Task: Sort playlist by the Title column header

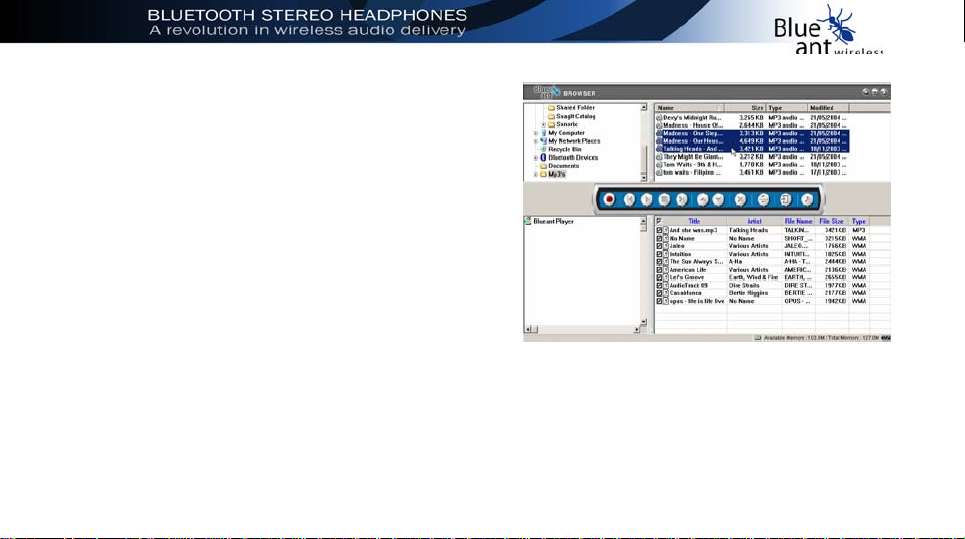Action: point(694,221)
